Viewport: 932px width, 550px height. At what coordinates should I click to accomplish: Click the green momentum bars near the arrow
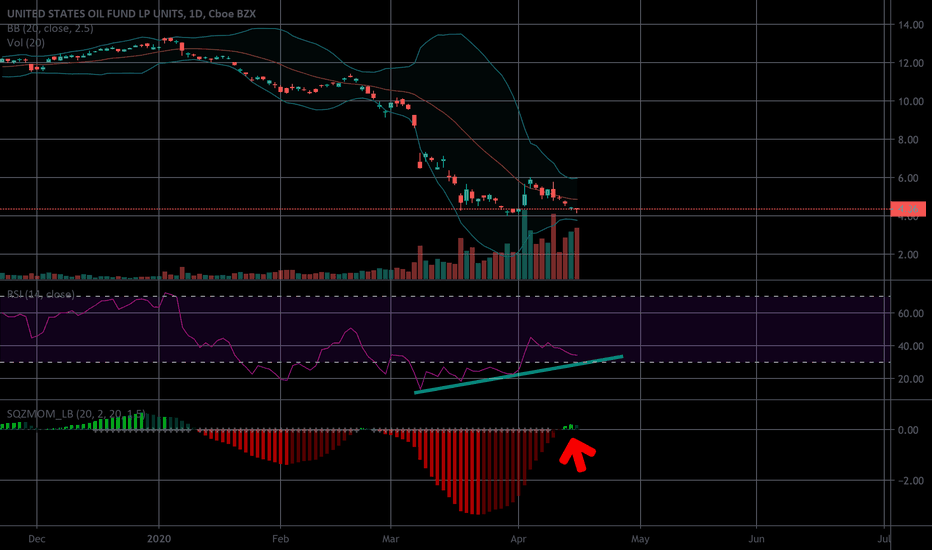[570, 427]
